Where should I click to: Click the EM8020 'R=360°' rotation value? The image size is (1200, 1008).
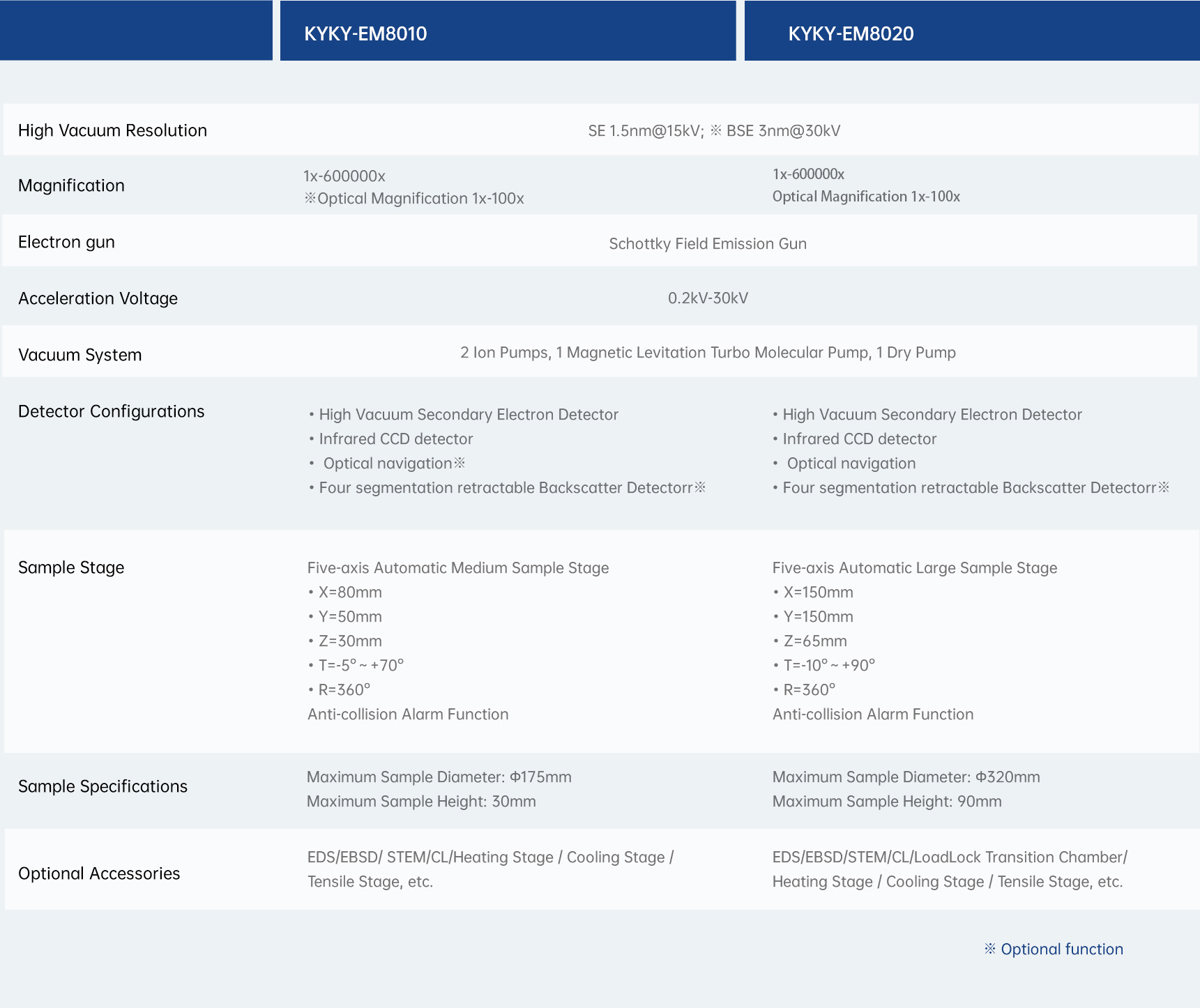pos(805,690)
